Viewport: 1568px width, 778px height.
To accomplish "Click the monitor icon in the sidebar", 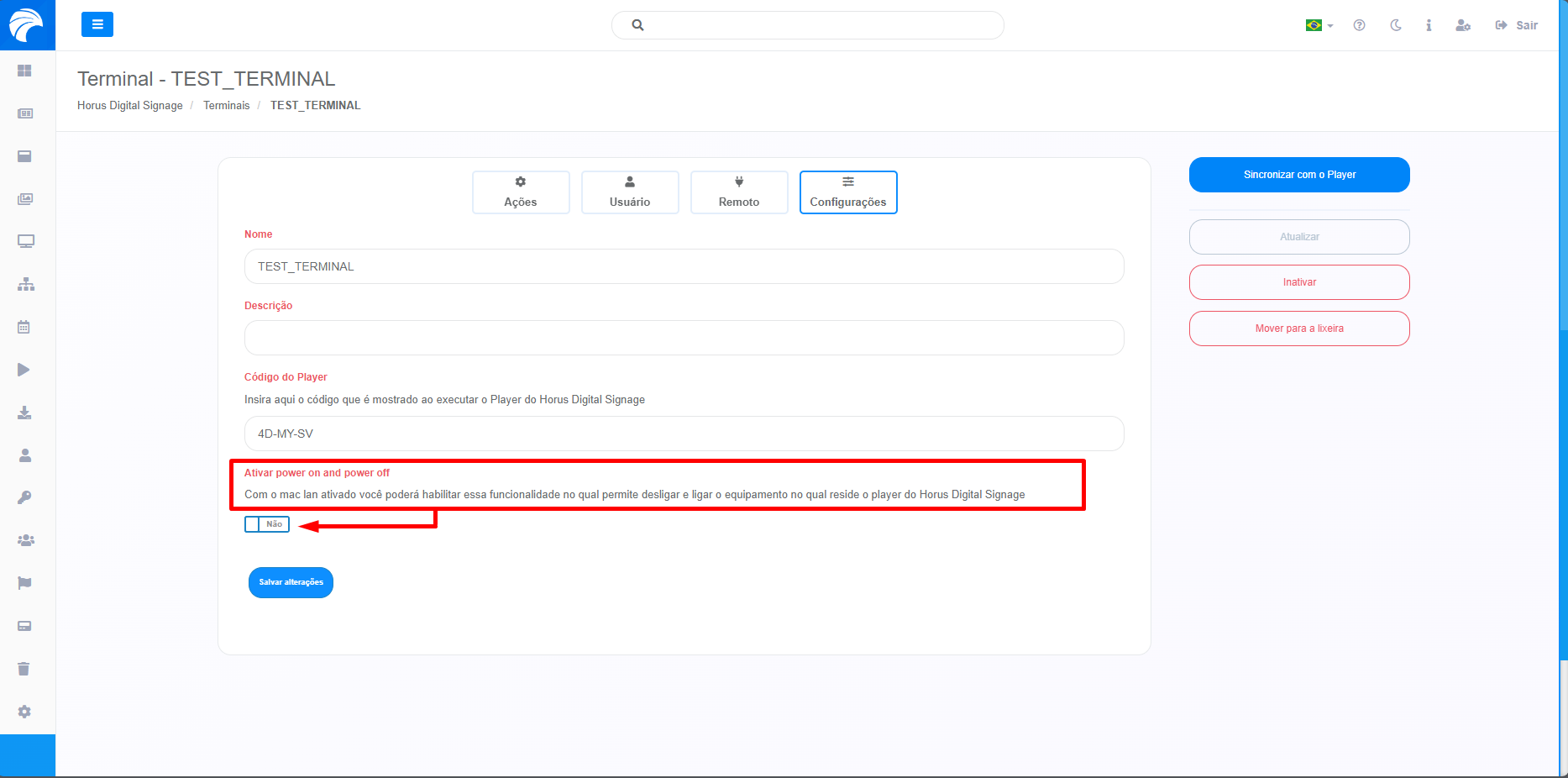I will 25,241.
